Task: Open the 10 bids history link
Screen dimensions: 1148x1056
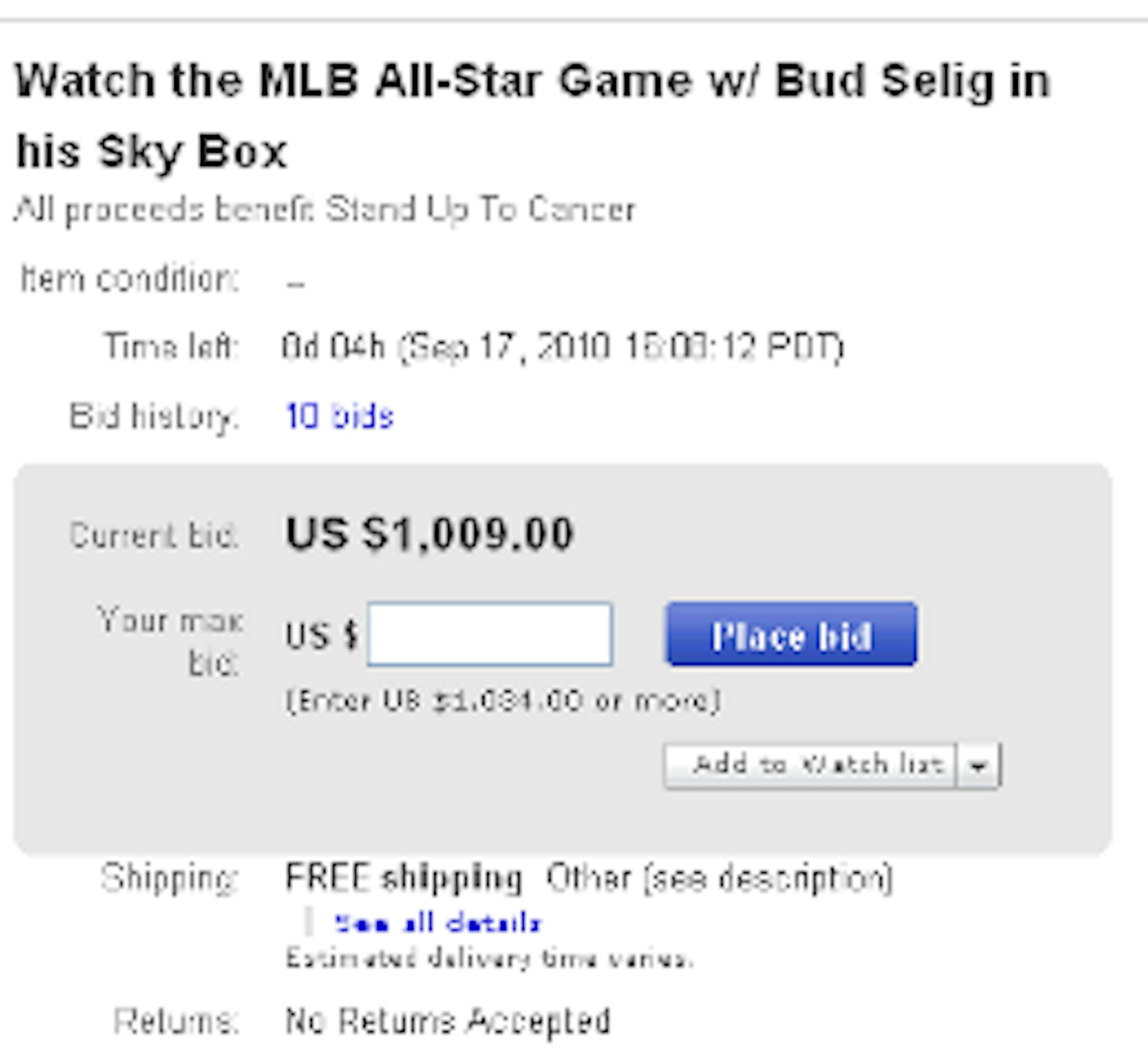Action: point(339,416)
